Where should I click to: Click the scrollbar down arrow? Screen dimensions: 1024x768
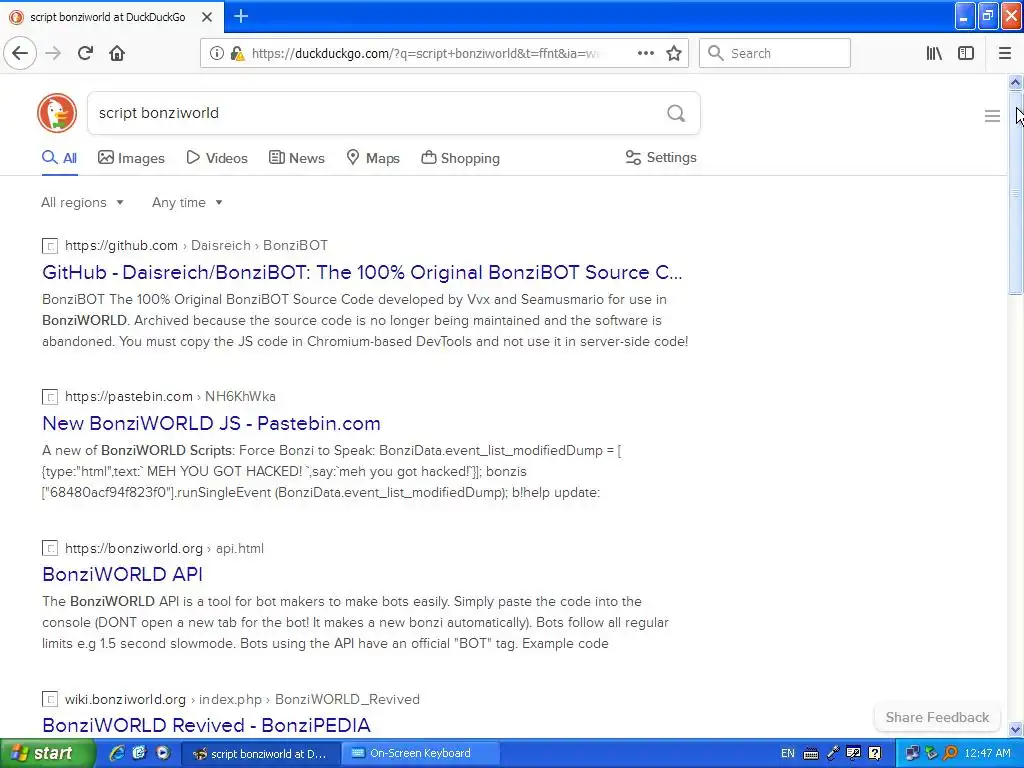(x=1015, y=729)
